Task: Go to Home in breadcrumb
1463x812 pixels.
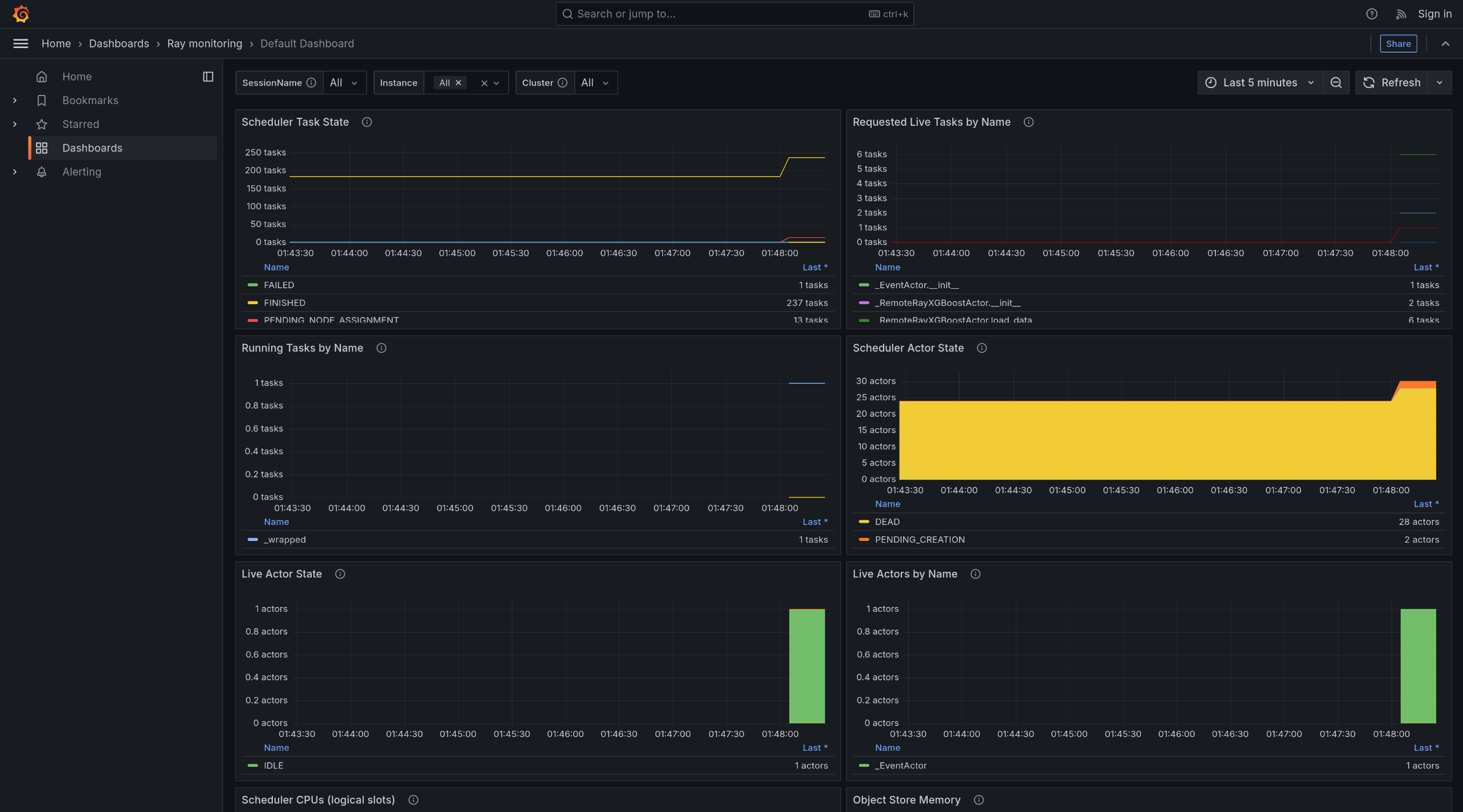Action: [x=56, y=43]
